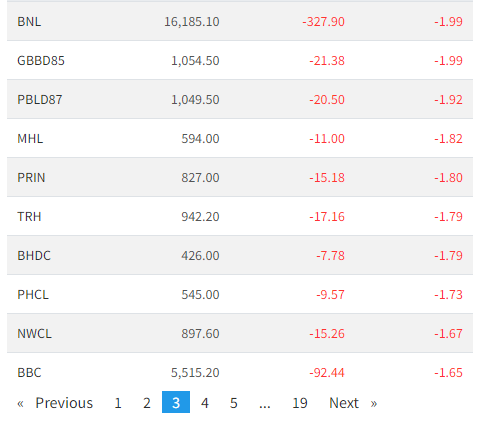Click BNL price 16,185.10 cell
The image size is (487, 431).
(192, 22)
